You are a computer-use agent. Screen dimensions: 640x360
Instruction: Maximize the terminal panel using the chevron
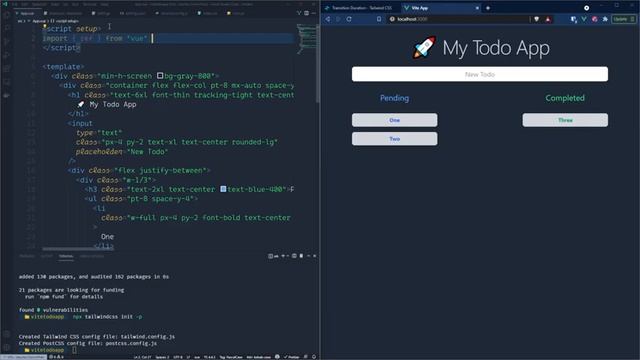point(309,256)
